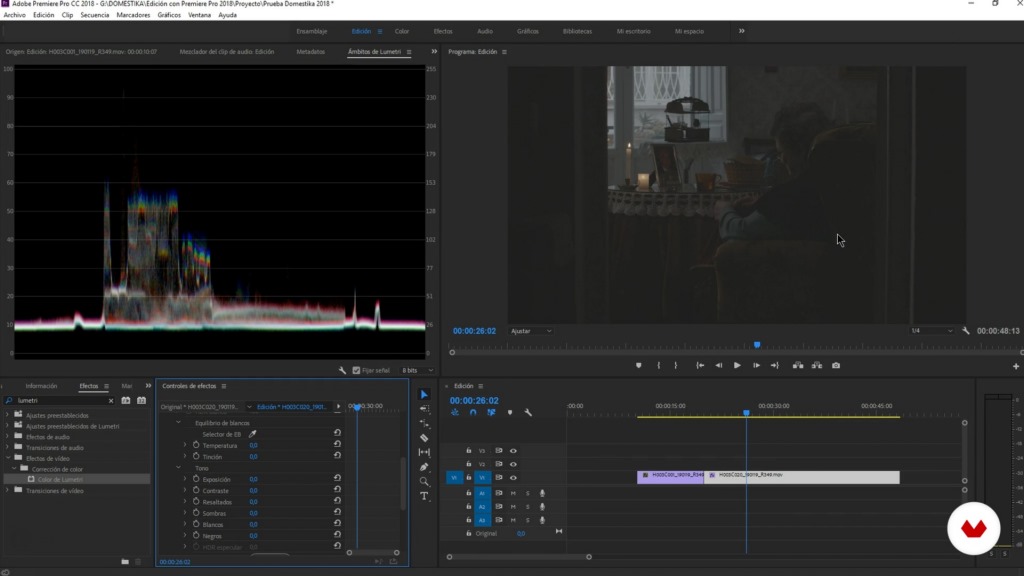This screenshot has height=576, width=1024.
Task: Toggle the Fijar señal checkbox
Action: click(x=357, y=370)
